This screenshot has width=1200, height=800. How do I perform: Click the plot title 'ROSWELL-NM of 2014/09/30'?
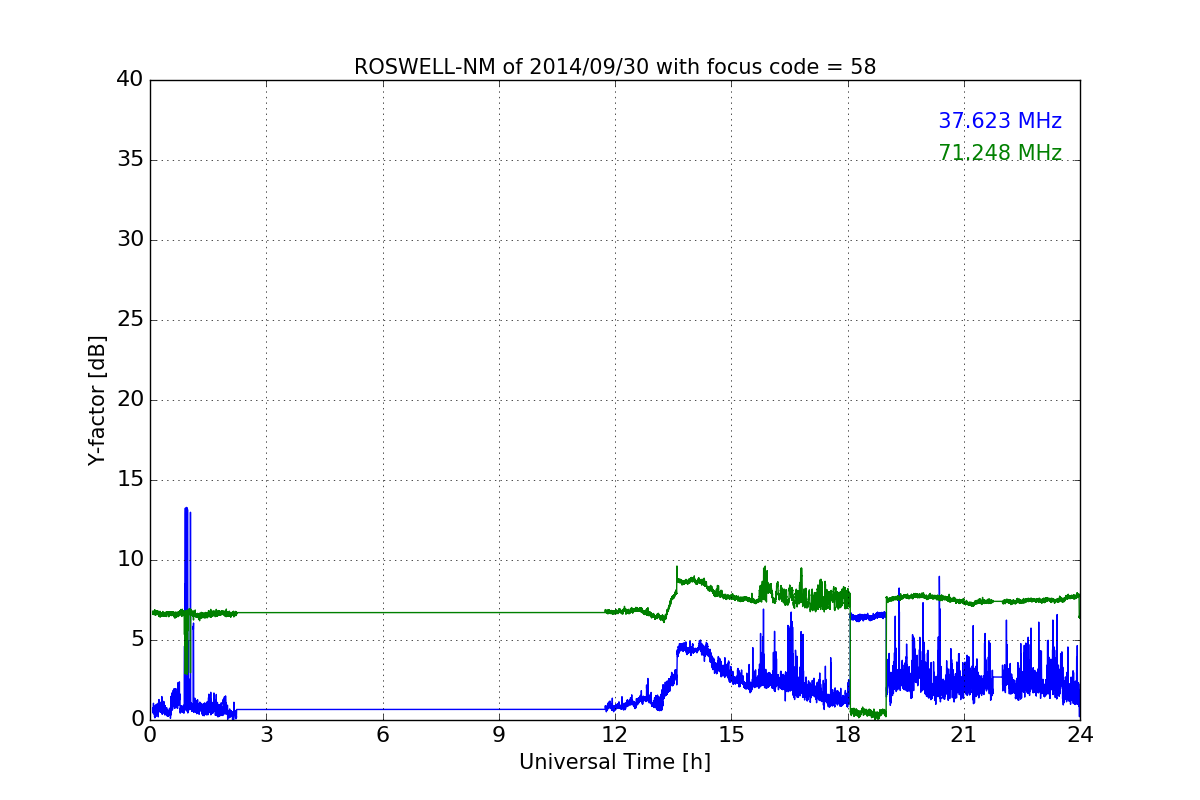click(x=615, y=67)
